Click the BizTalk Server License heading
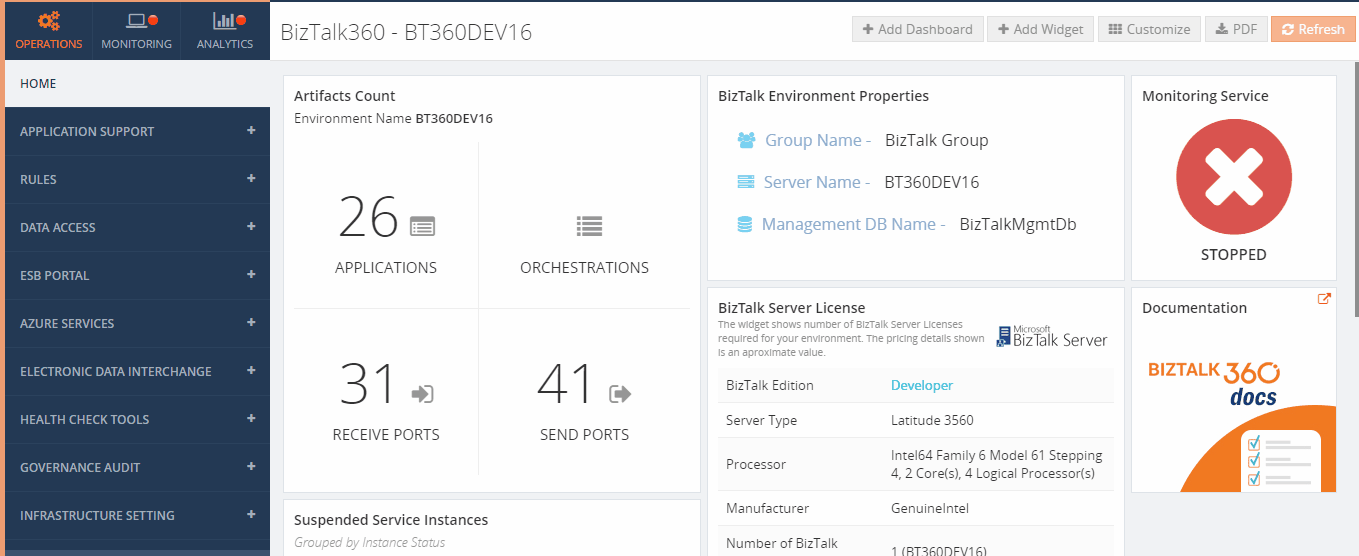This screenshot has width=1359, height=556. pos(792,308)
